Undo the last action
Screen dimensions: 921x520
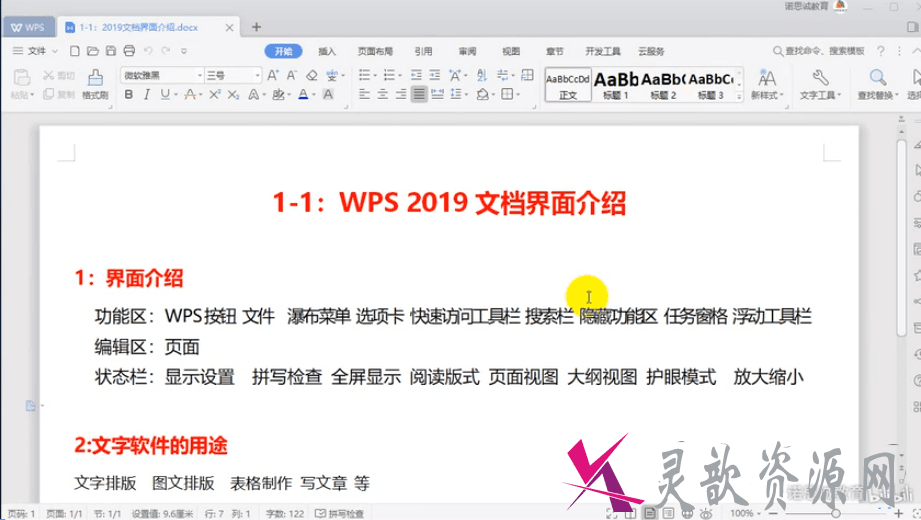point(148,51)
